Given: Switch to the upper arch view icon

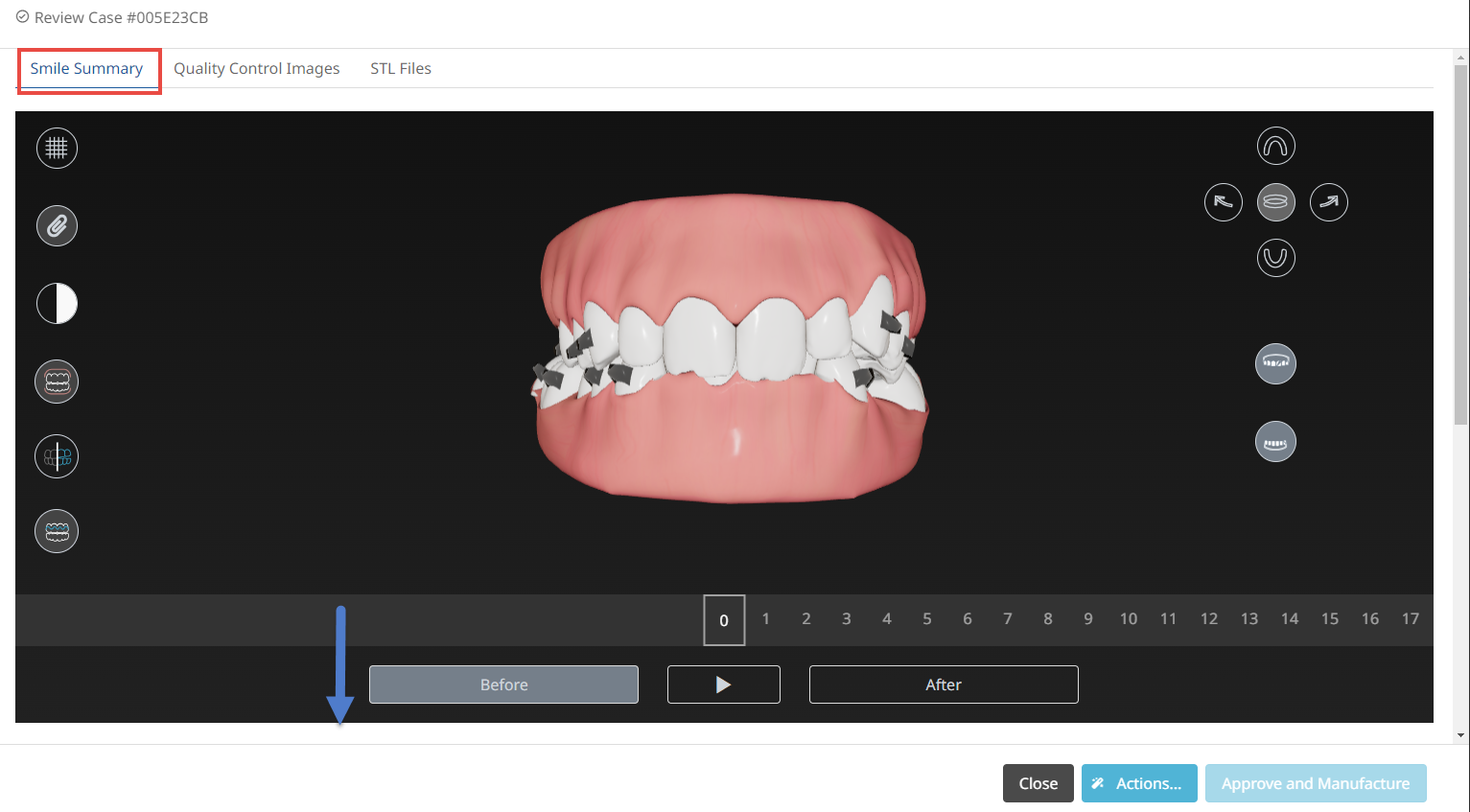Looking at the screenshot, I should [1275, 145].
